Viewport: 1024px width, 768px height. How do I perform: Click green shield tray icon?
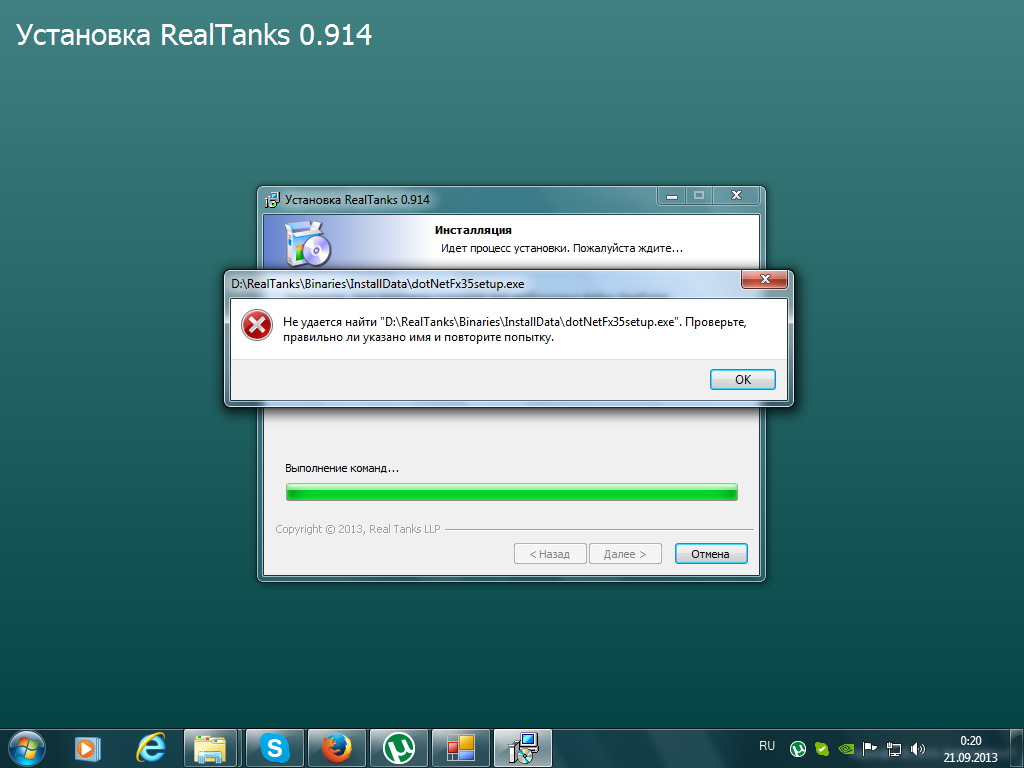click(x=822, y=749)
